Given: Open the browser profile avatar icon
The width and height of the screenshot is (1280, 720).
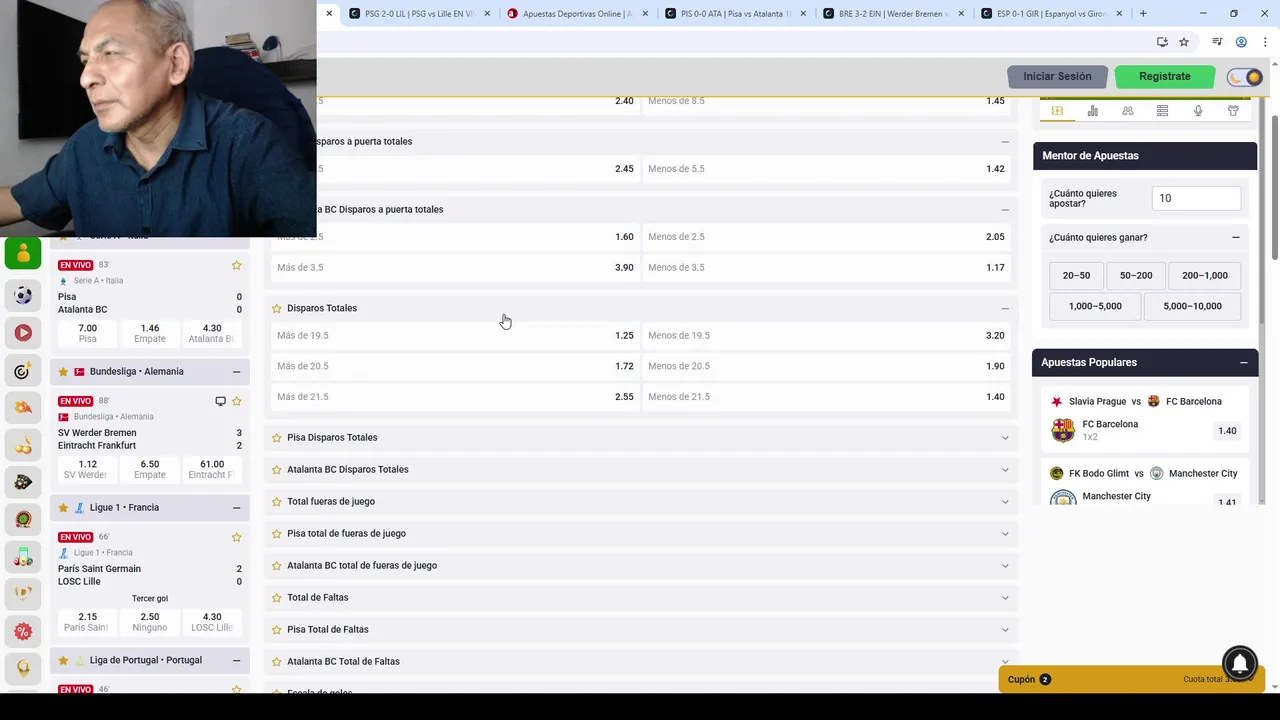Looking at the screenshot, I should pos(1241,42).
